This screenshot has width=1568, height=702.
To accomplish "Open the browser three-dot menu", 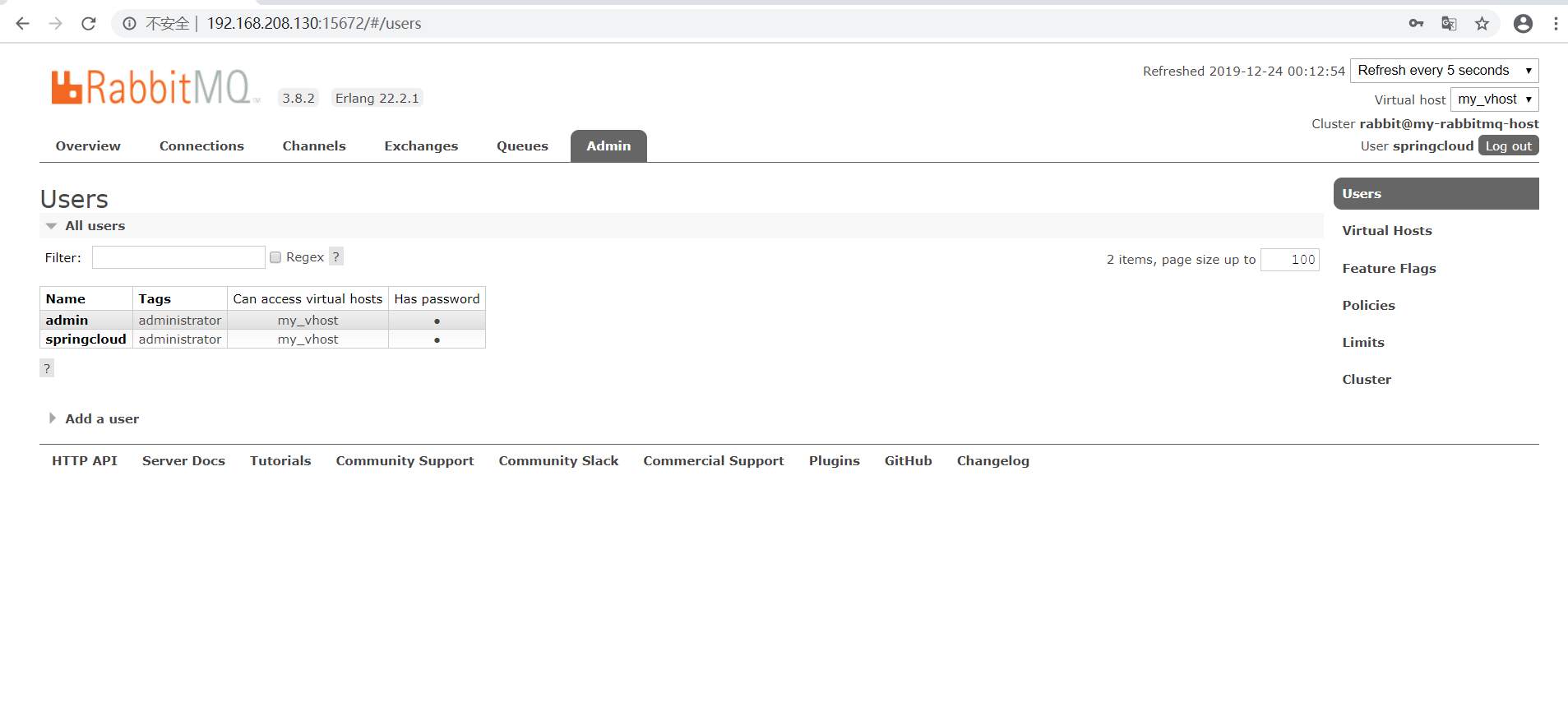I will coord(1556,24).
